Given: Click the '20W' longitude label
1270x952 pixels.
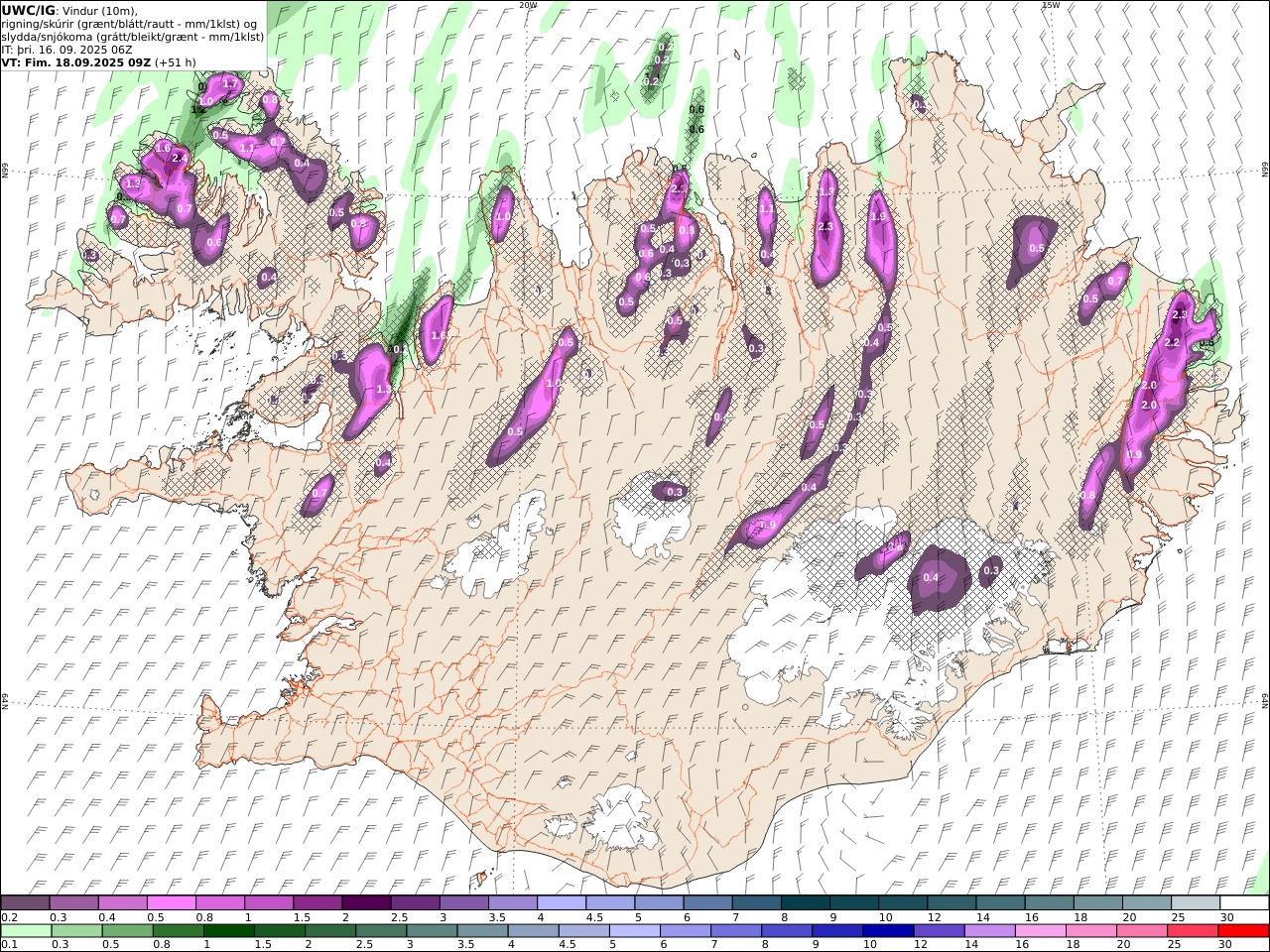Looking at the screenshot, I should (x=528, y=5).
